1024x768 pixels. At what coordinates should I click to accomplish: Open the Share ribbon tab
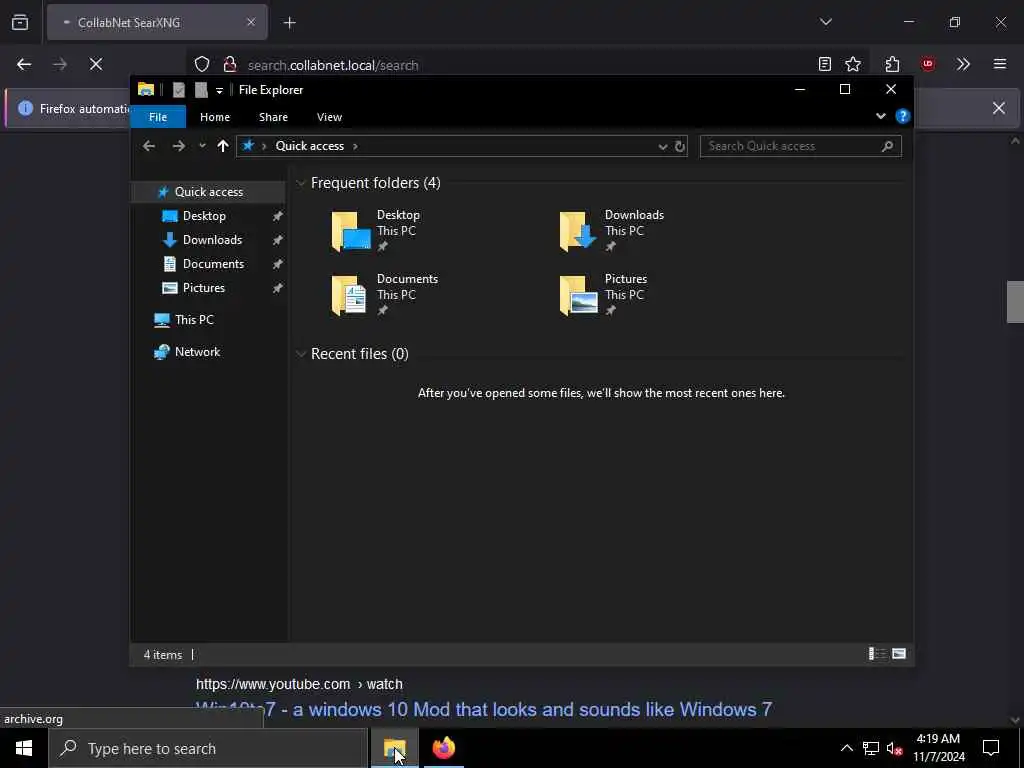[x=273, y=117]
